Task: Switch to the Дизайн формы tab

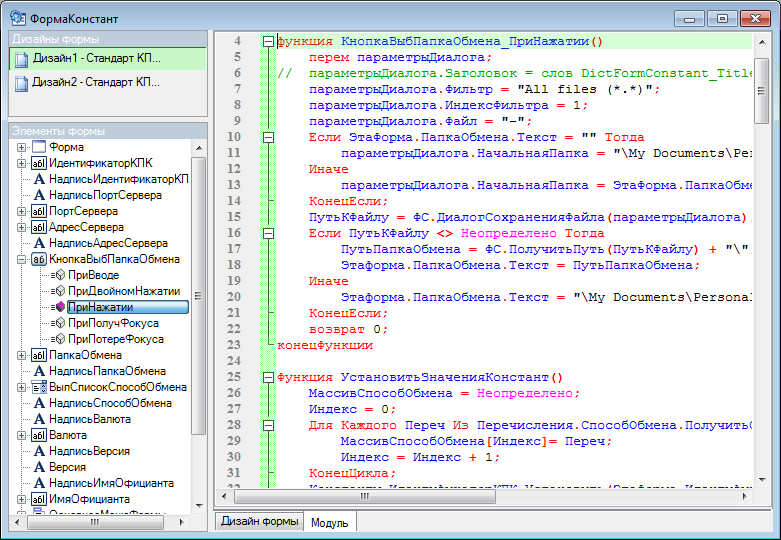Action: coord(260,521)
